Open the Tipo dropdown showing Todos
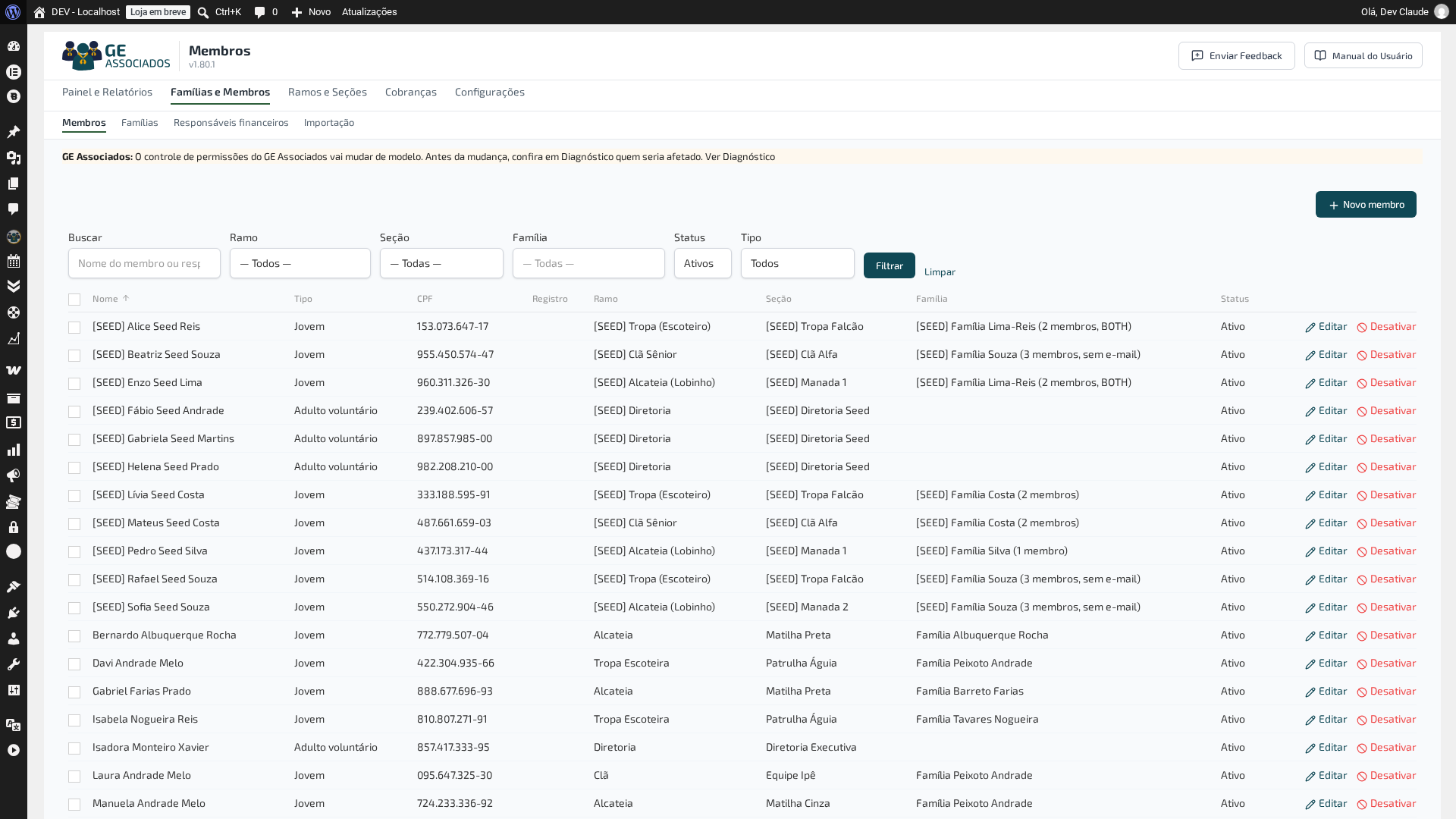Viewport: 1456px width, 819px height. 798,263
